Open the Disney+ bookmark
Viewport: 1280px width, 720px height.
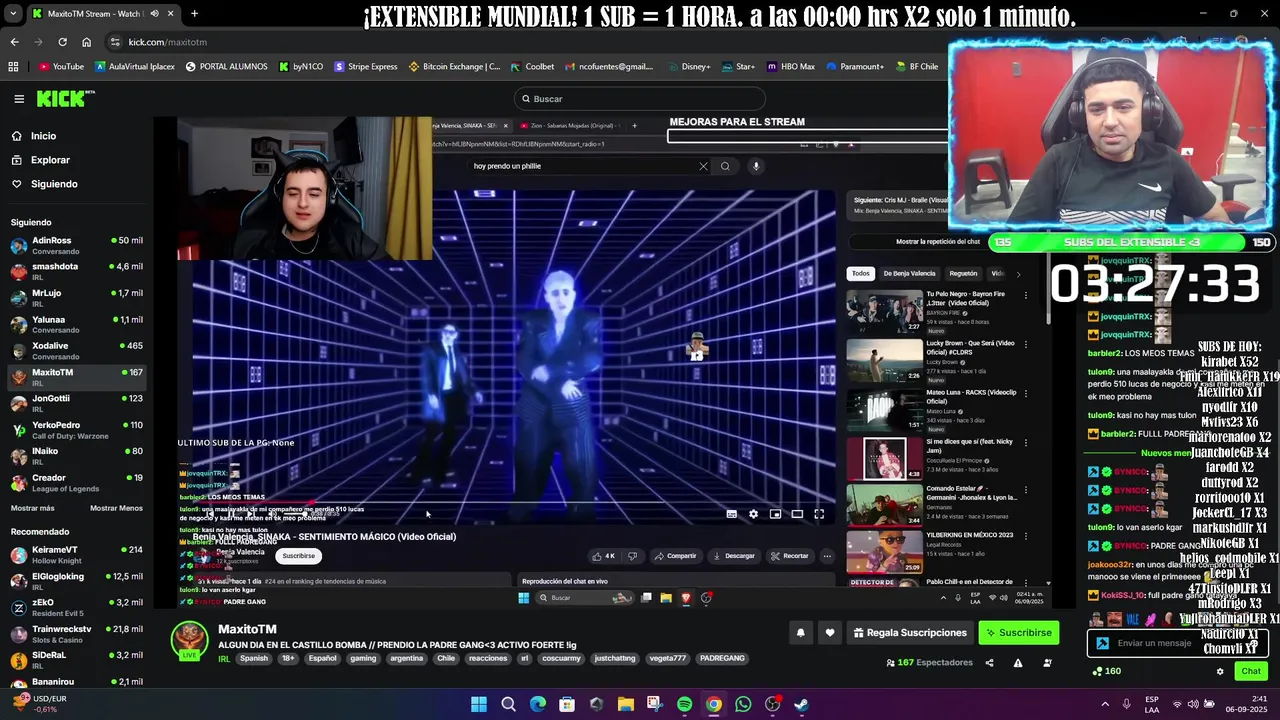(x=688, y=67)
